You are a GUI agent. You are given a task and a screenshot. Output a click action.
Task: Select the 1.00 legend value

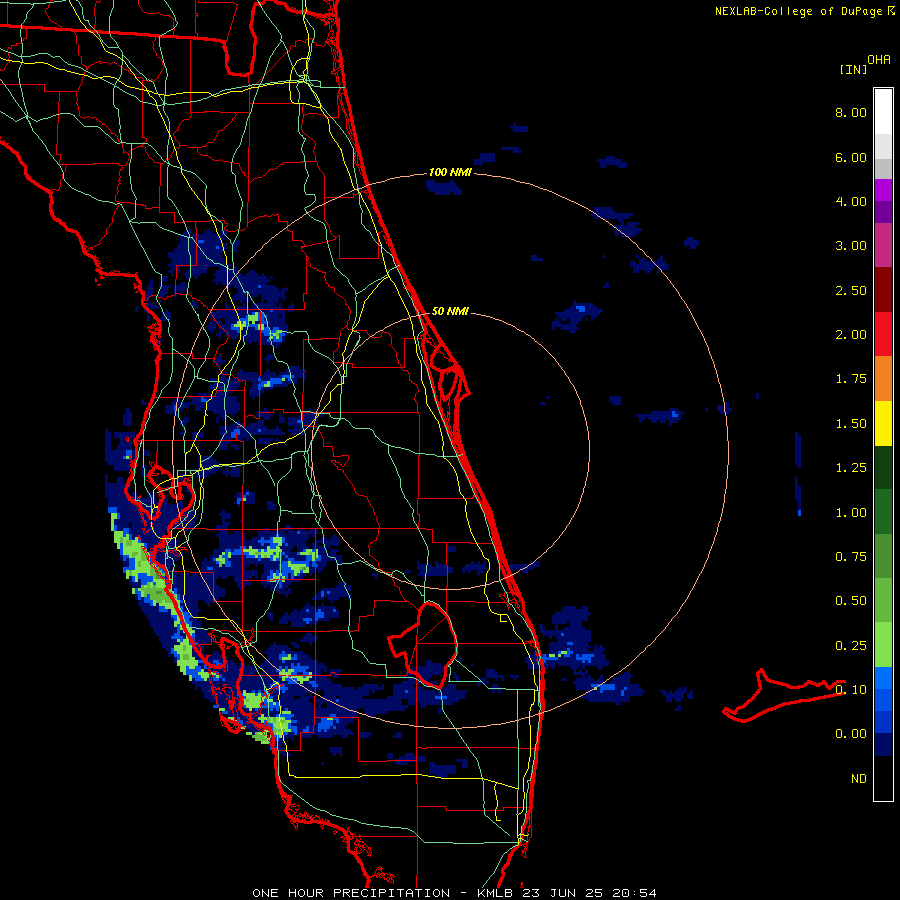(x=851, y=513)
